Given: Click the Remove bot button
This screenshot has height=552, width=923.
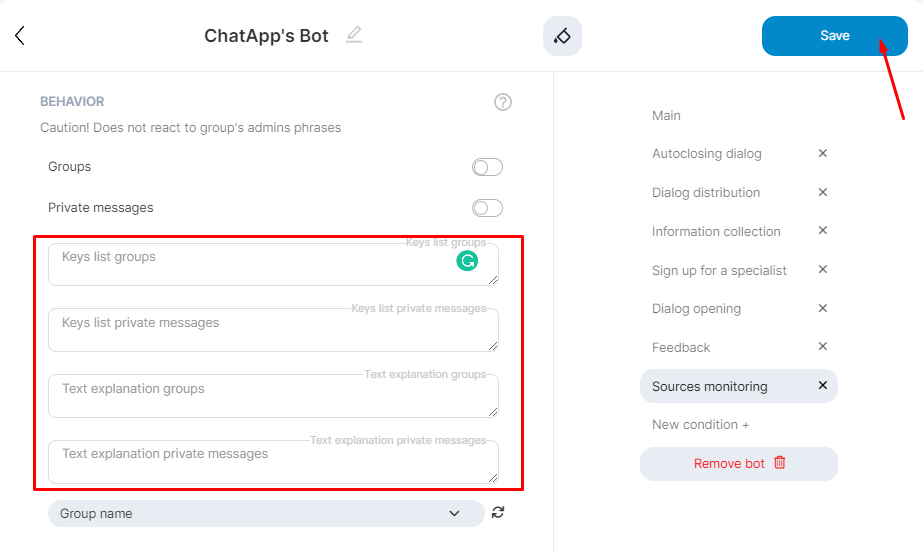Looking at the screenshot, I should [x=739, y=464].
